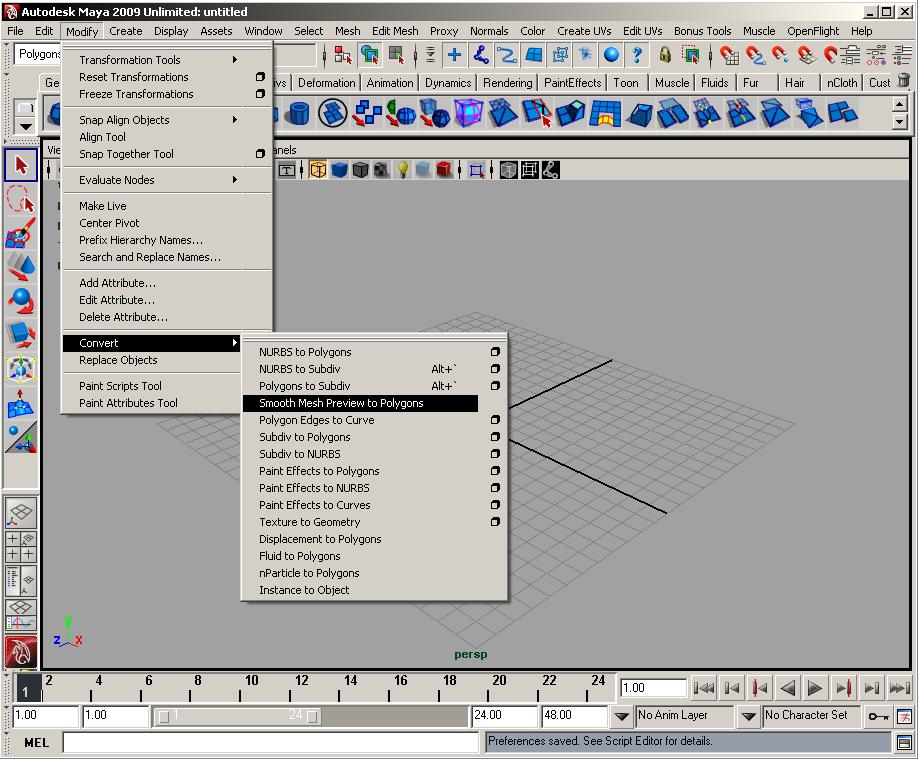Select the Universal Manipulator tool
Screen dimensions: 918x759
click(x=21, y=369)
